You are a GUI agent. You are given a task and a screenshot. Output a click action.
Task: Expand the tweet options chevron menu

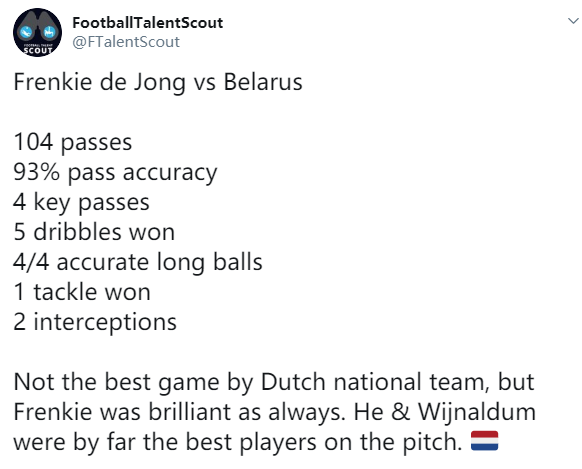[573, 21]
